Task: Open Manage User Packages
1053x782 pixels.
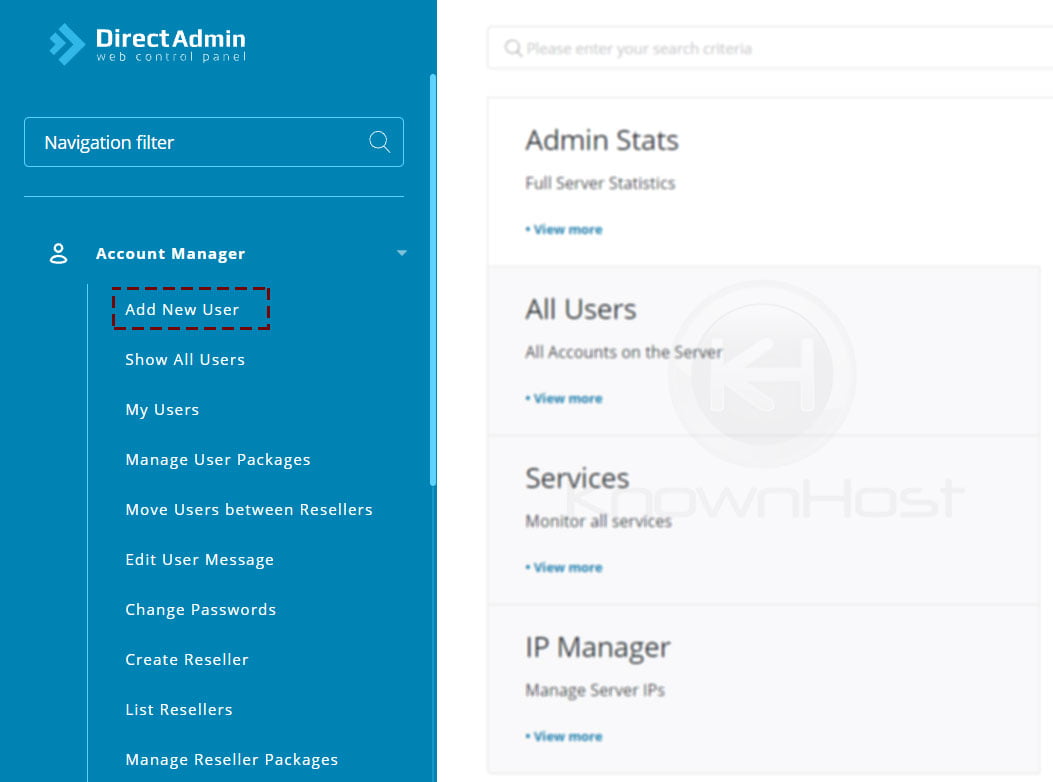Action: (x=217, y=459)
